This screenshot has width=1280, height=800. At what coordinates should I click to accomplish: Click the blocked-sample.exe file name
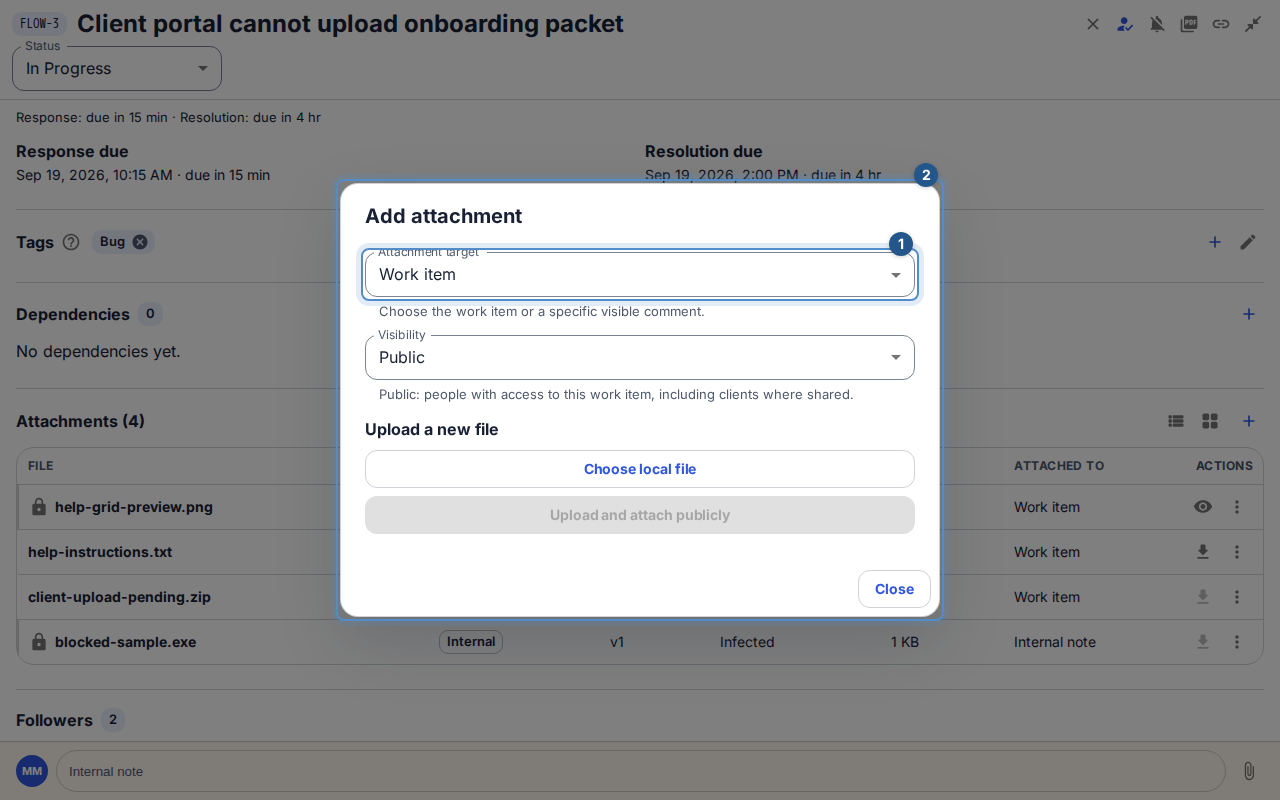pos(125,642)
